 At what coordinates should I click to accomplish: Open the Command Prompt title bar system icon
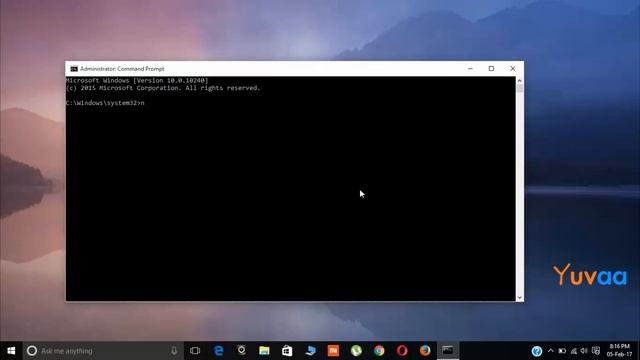click(74, 69)
